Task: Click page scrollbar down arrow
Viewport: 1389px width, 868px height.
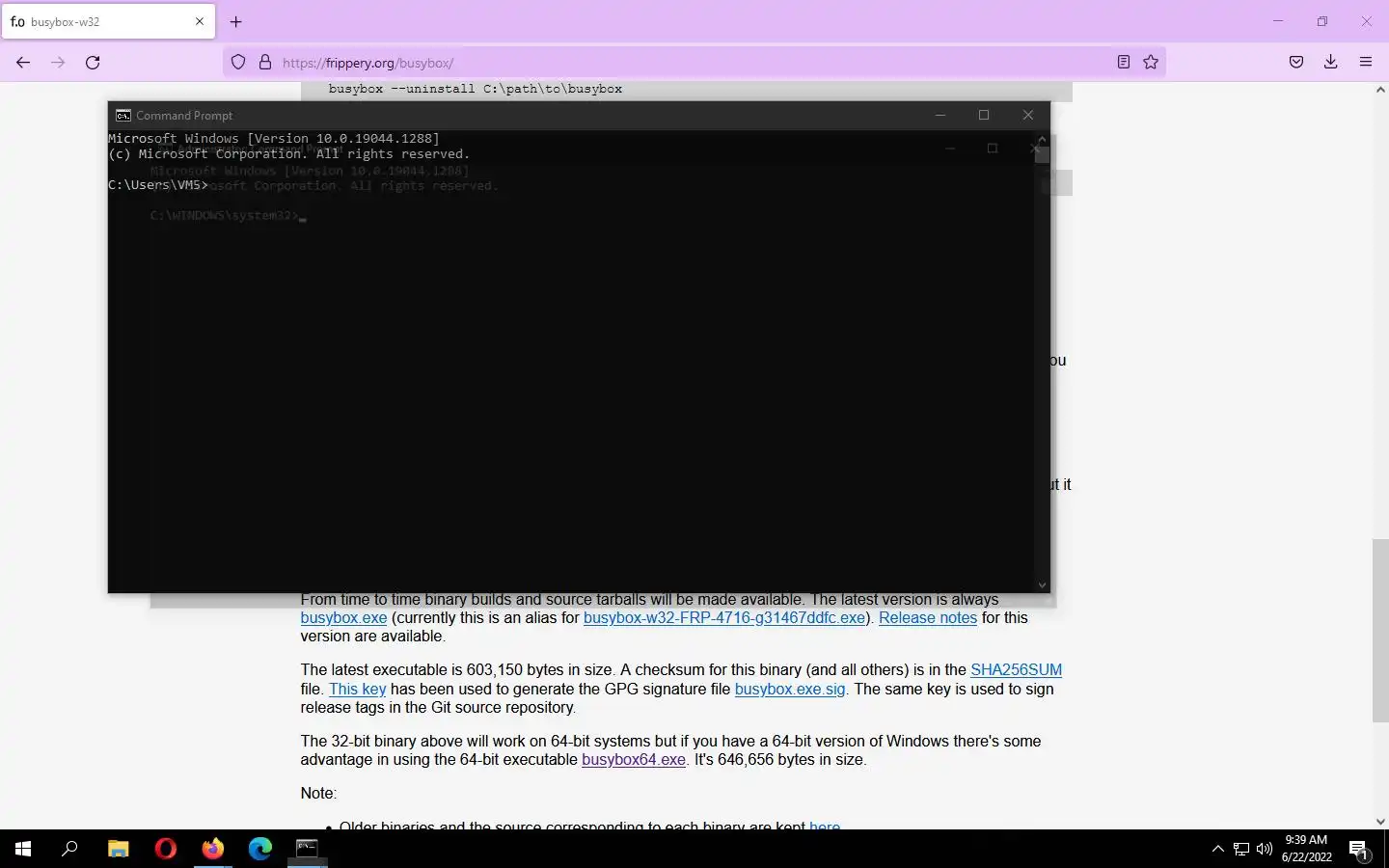Action: tap(1380, 822)
